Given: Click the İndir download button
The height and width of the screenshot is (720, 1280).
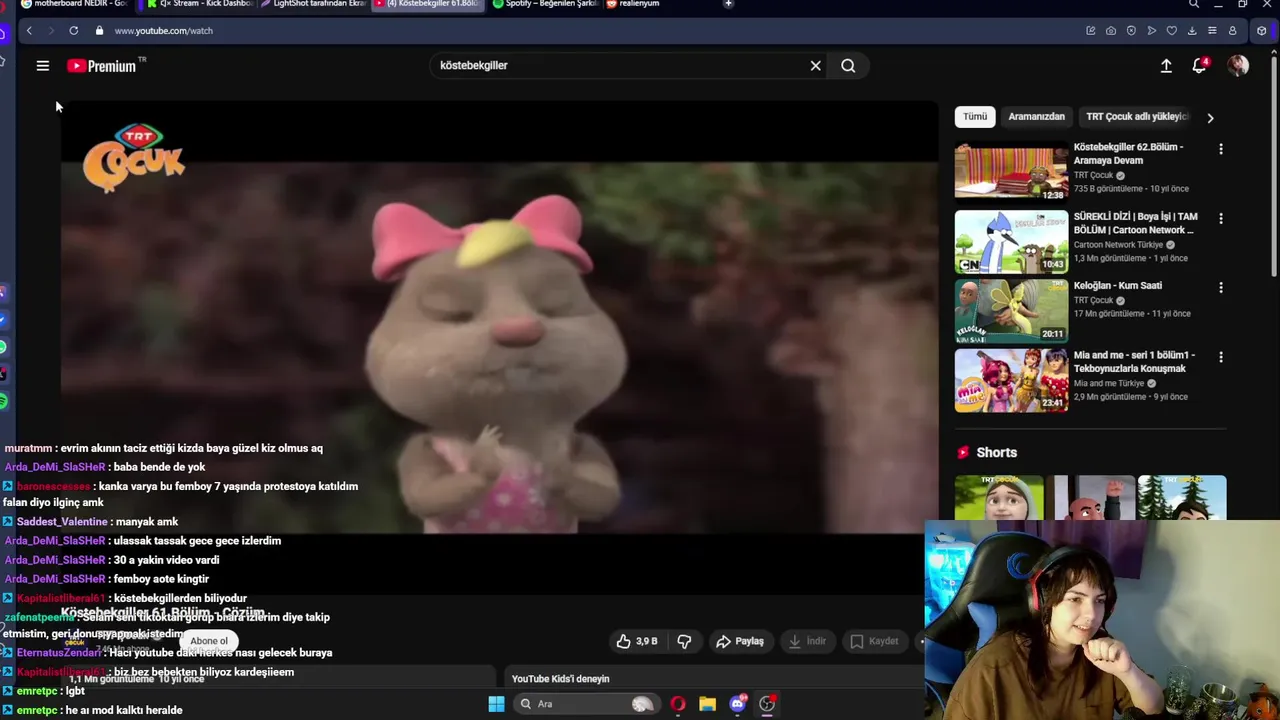Looking at the screenshot, I should 807,641.
